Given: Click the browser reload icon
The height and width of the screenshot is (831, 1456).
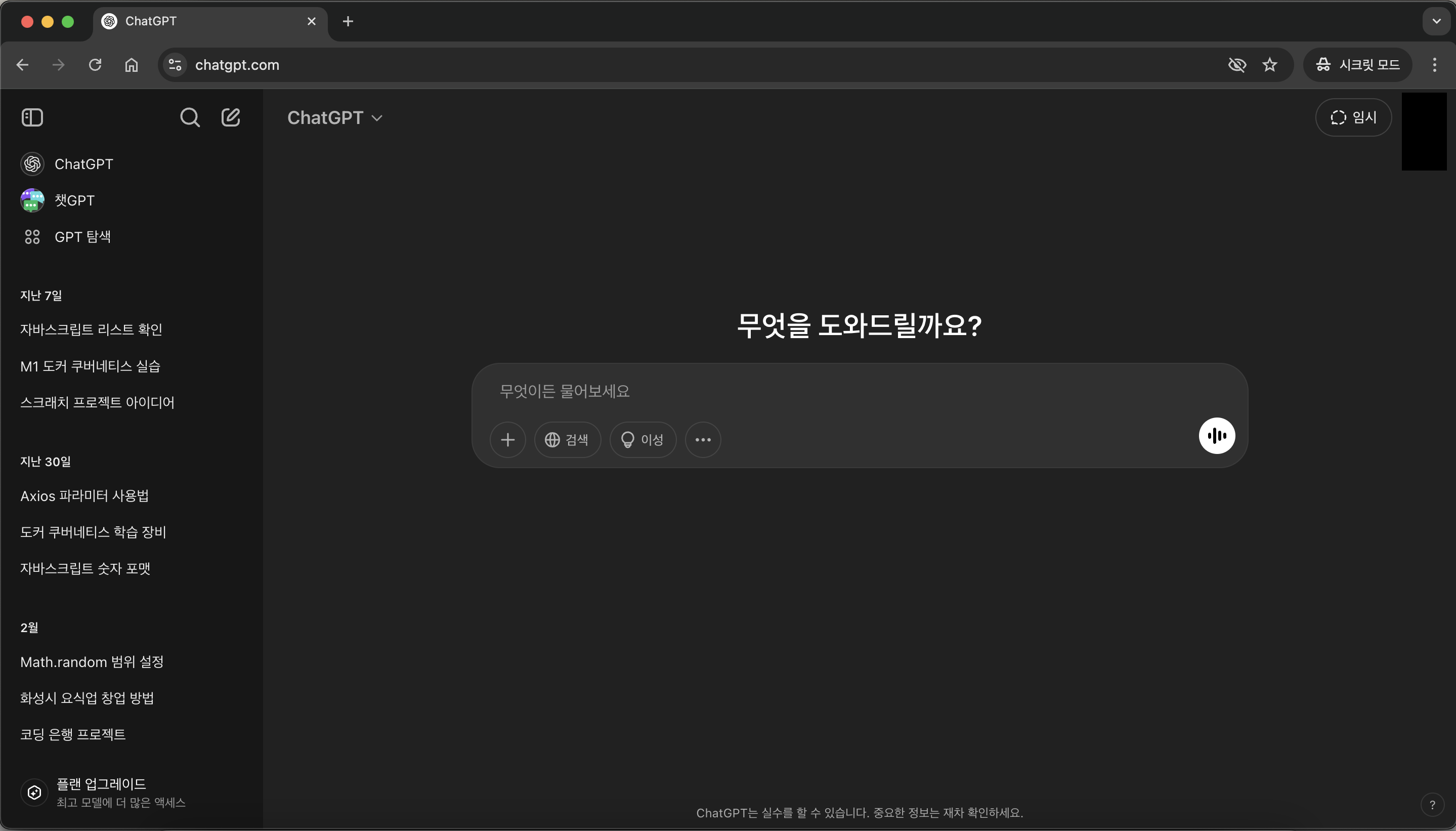Looking at the screenshot, I should [95, 65].
